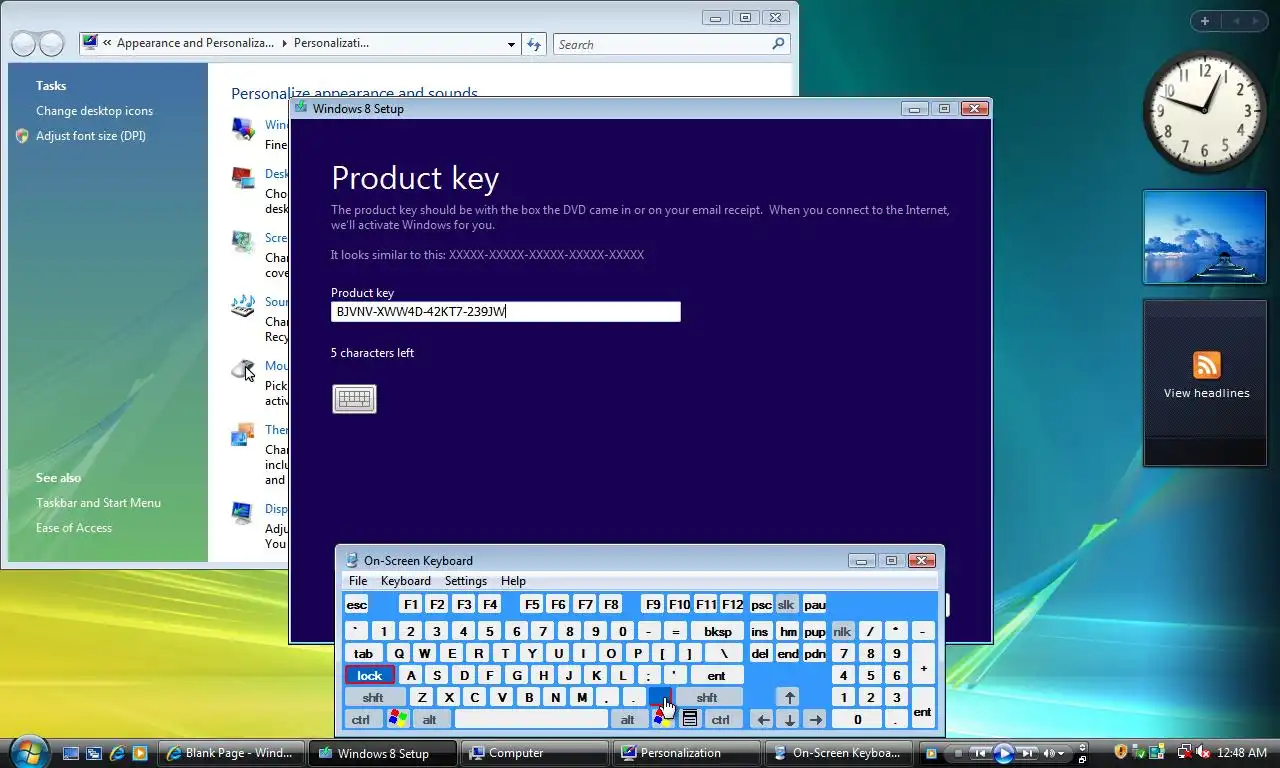Click the security shield icon in the system tray
Viewport: 1280px width, 768px height.
coord(1121,752)
